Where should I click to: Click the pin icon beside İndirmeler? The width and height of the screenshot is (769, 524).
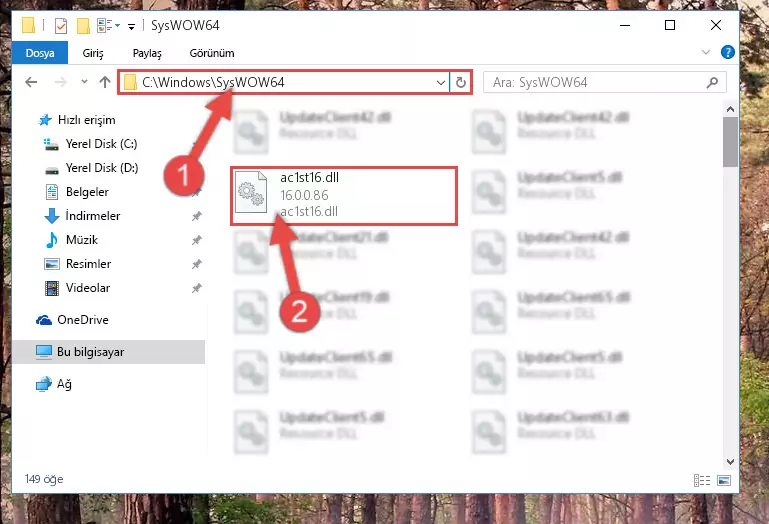[x=197, y=216]
